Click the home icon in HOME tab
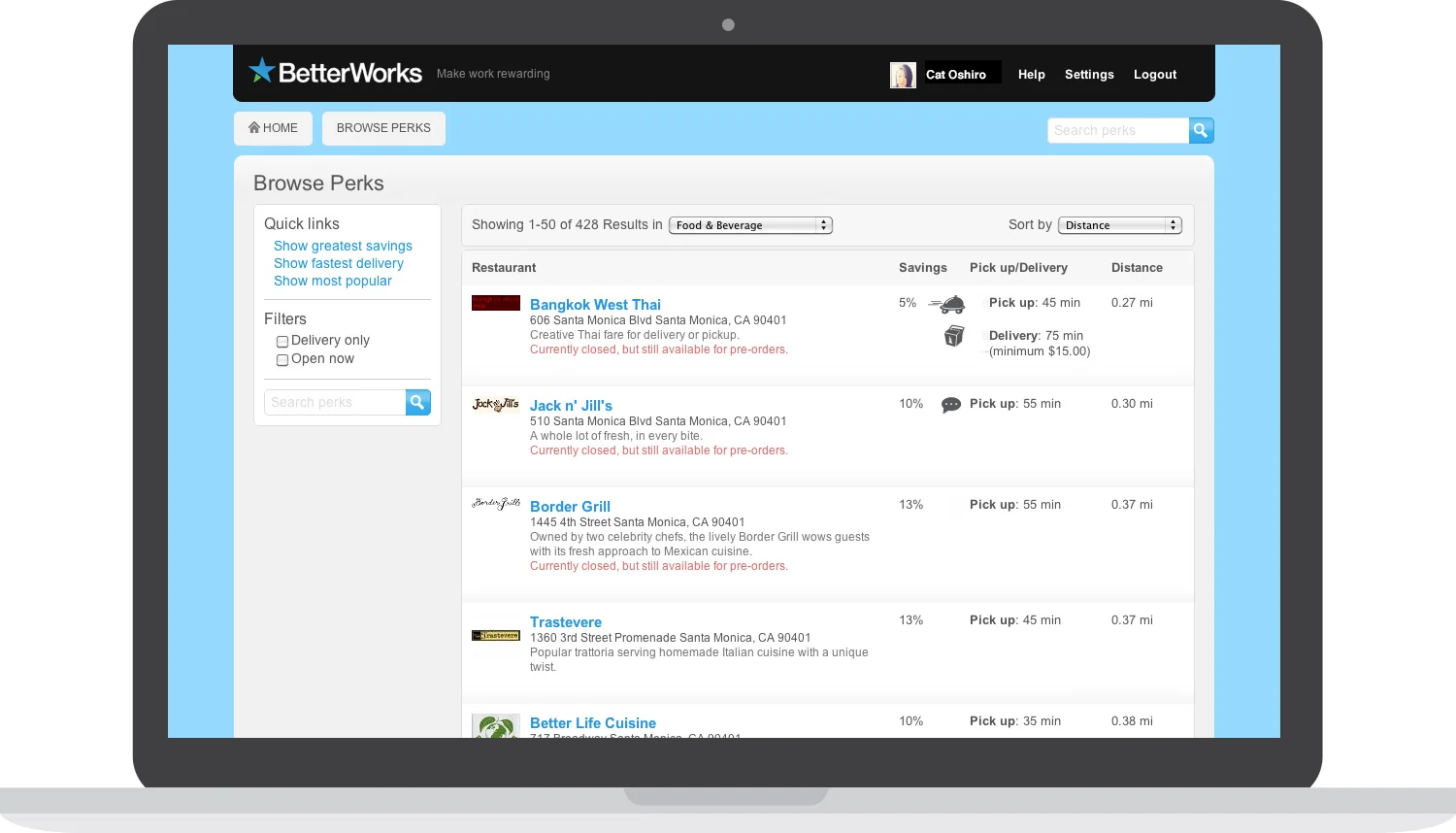 point(254,127)
